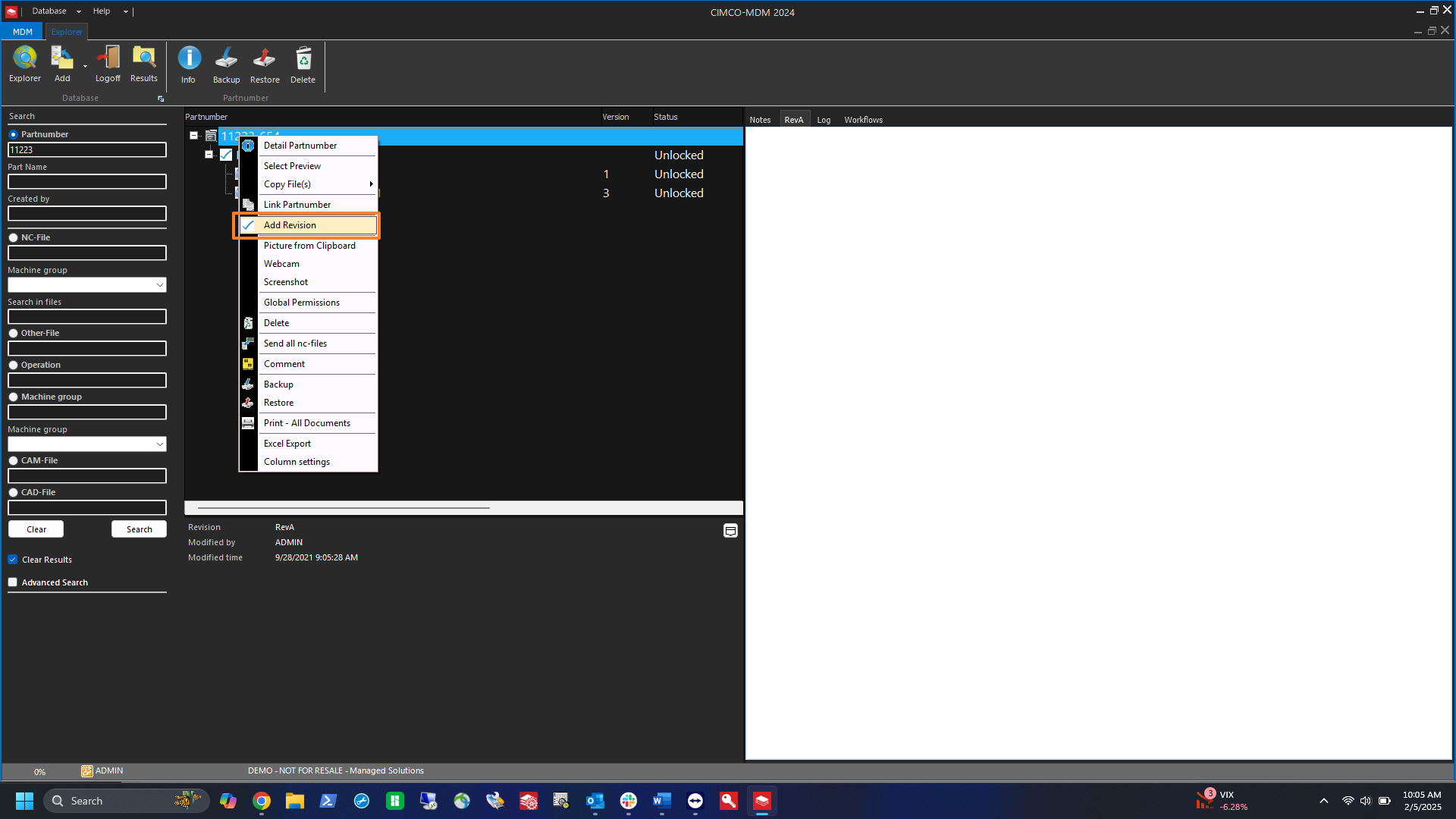
Task: Click the ADMIN user icon in status bar
Action: tap(87, 771)
